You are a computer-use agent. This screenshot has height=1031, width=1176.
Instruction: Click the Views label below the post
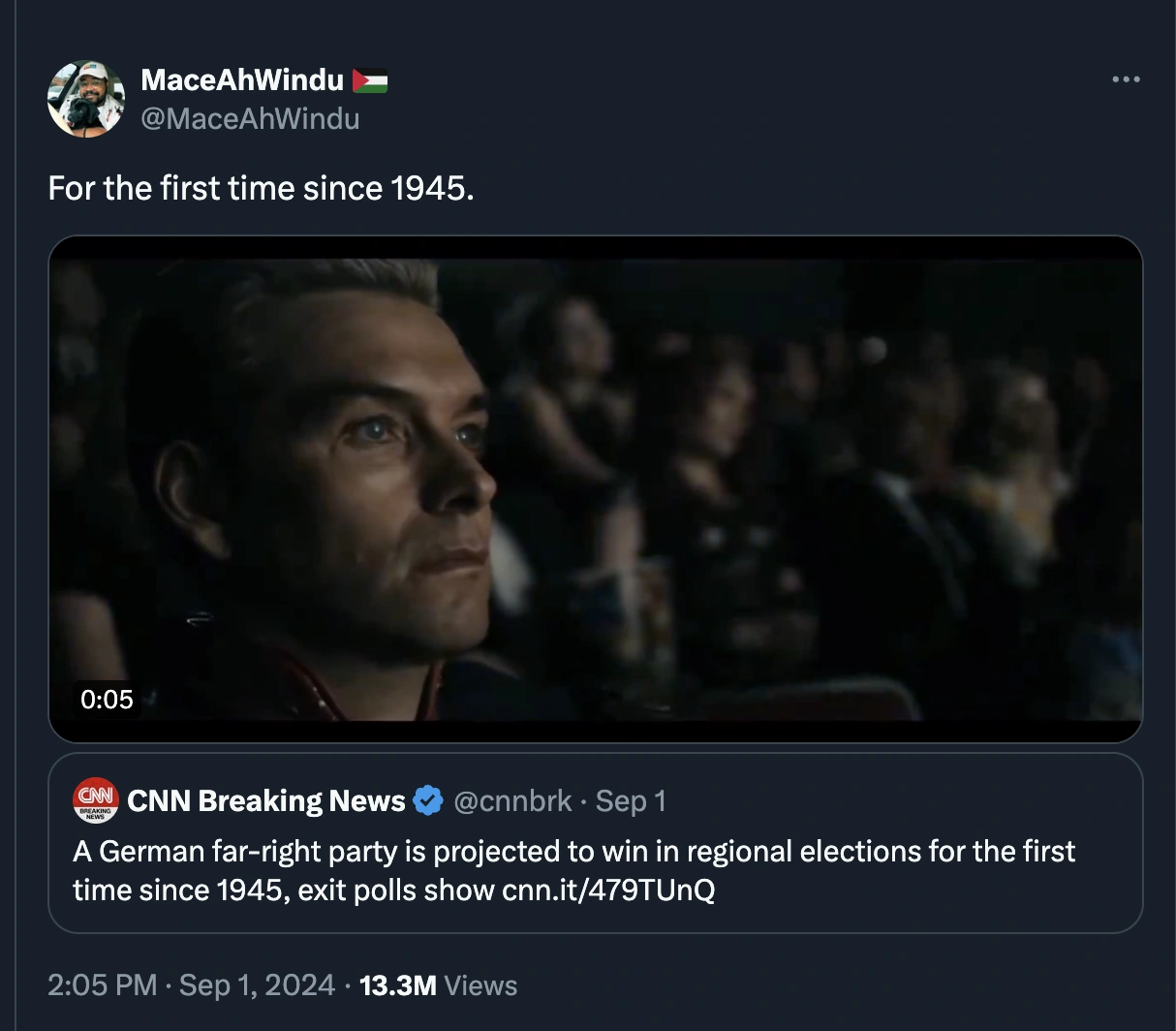481,985
